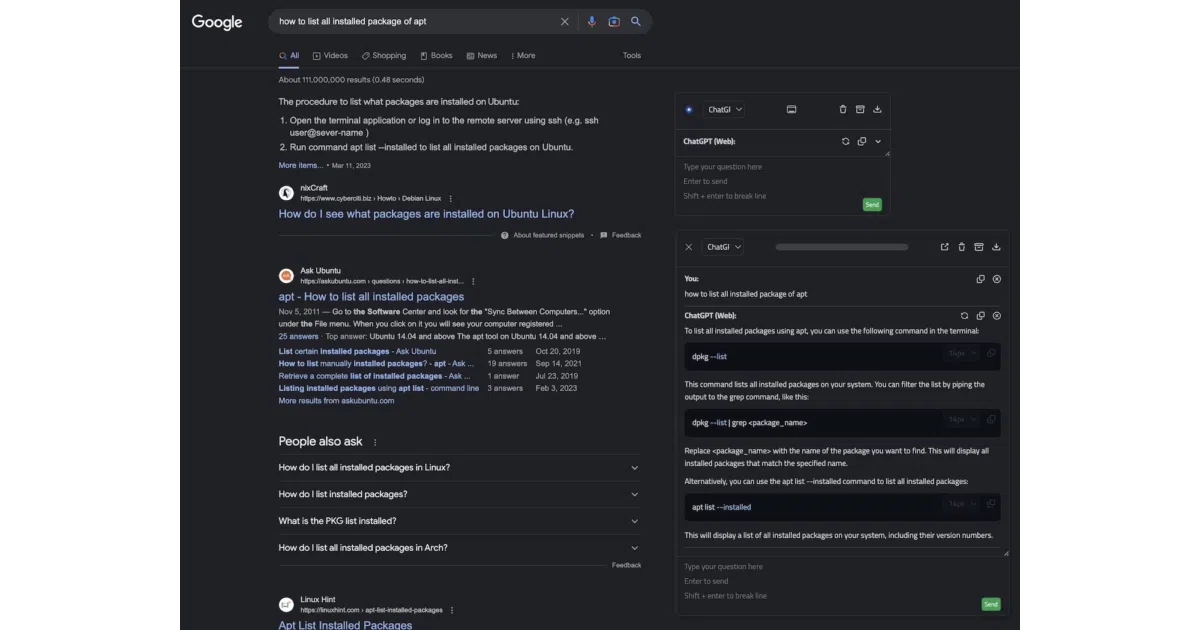Image resolution: width=1200 pixels, height=630 pixels.
Task: Collapse the empty ChatGPT card with its chevron
Action: (x=878, y=142)
